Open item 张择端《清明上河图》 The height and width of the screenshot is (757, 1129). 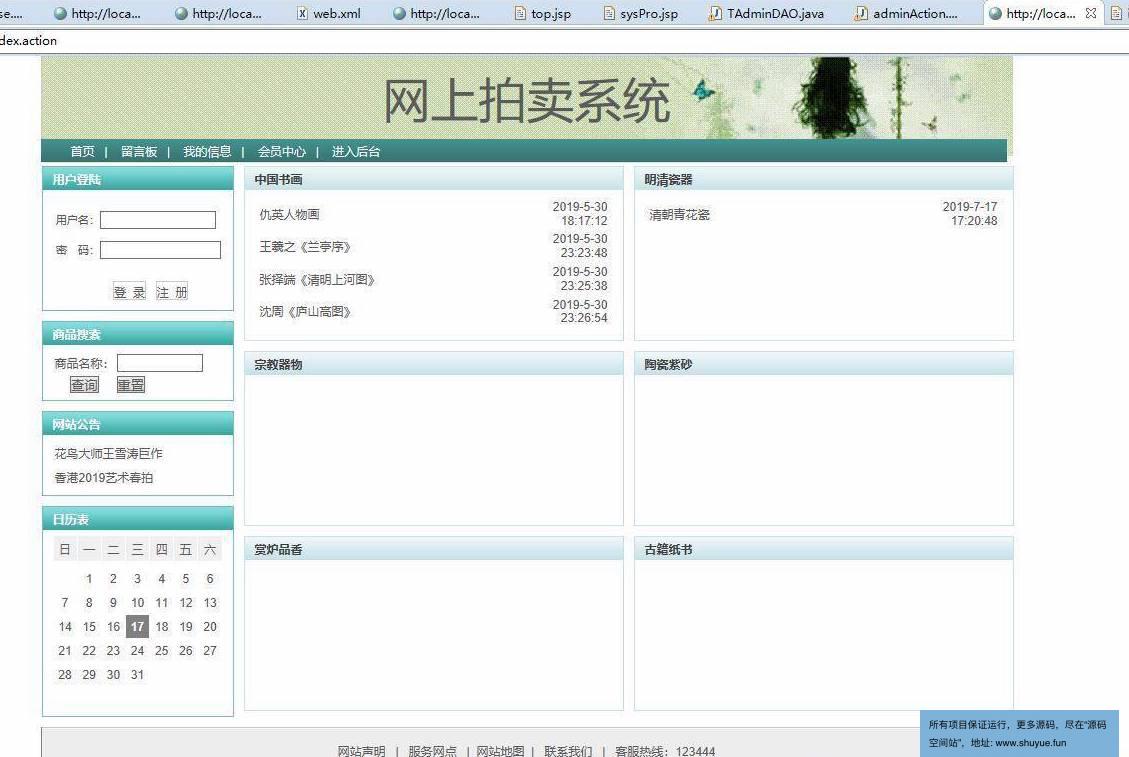tap(317, 279)
